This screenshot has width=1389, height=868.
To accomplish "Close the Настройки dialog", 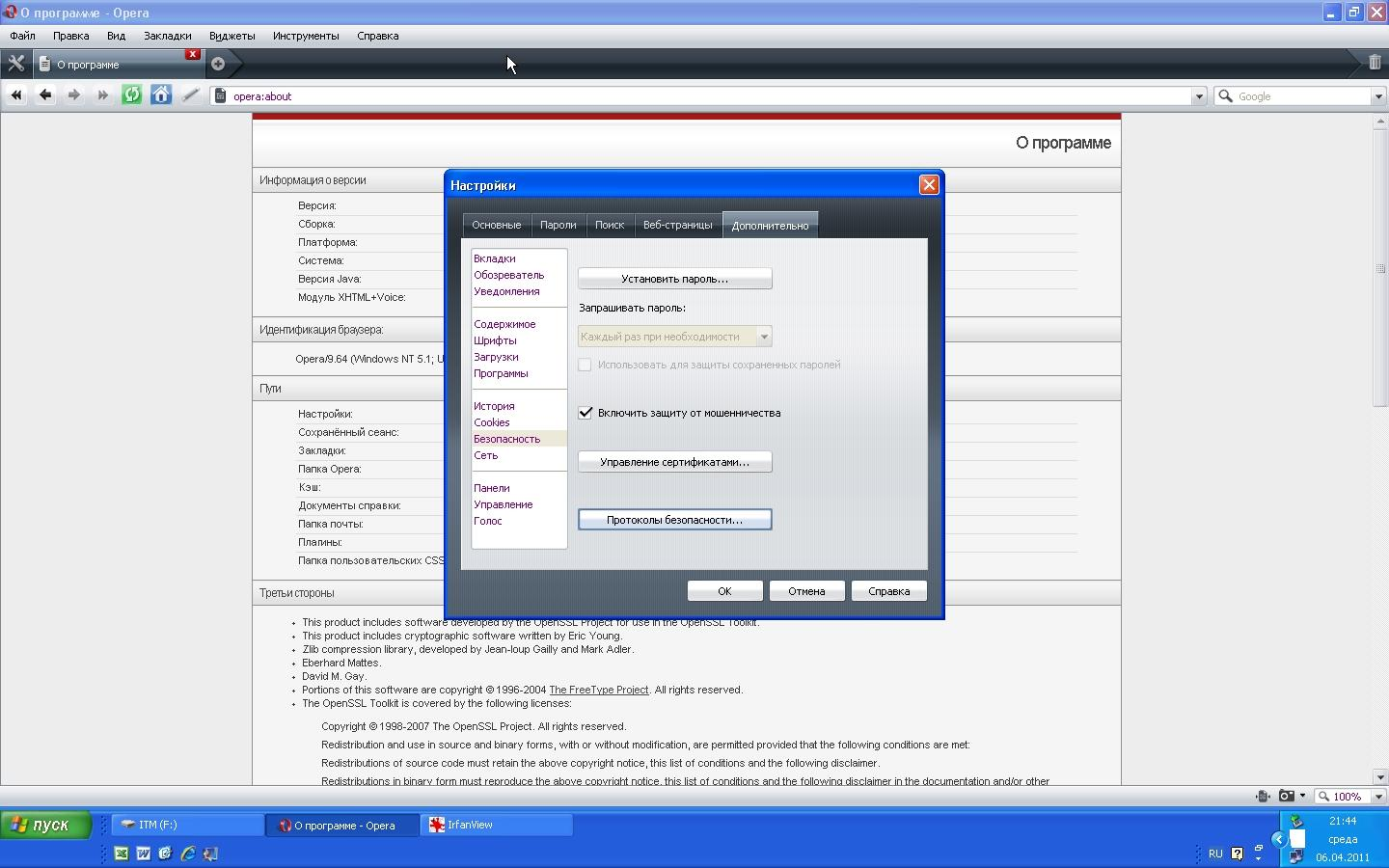I will coord(929,184).
